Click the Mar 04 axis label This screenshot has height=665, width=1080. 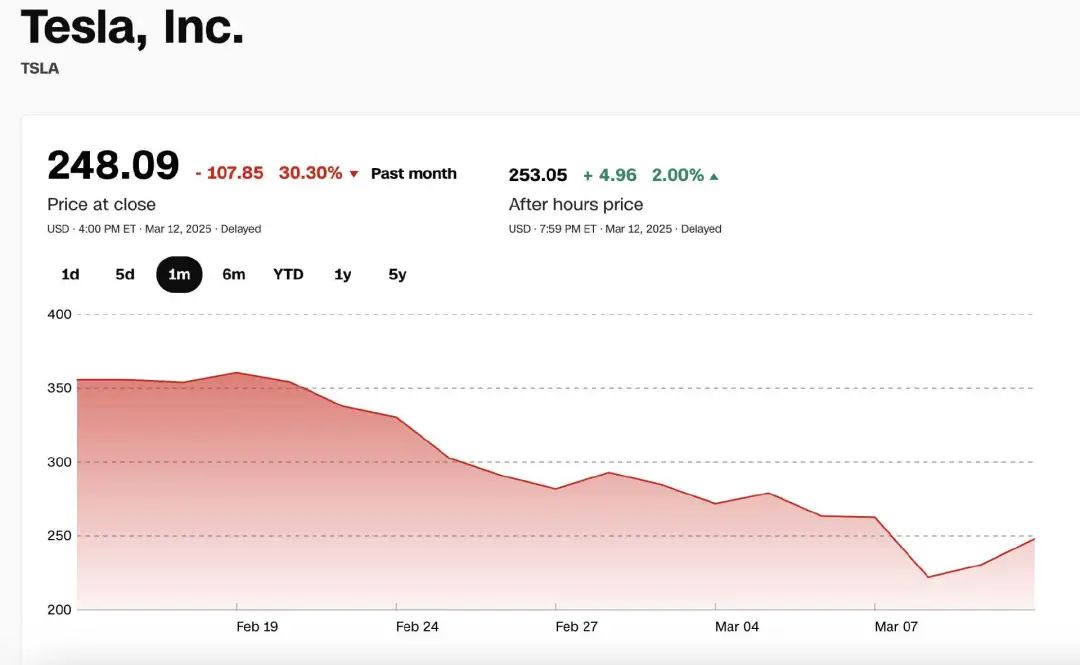tap(737, 627)
